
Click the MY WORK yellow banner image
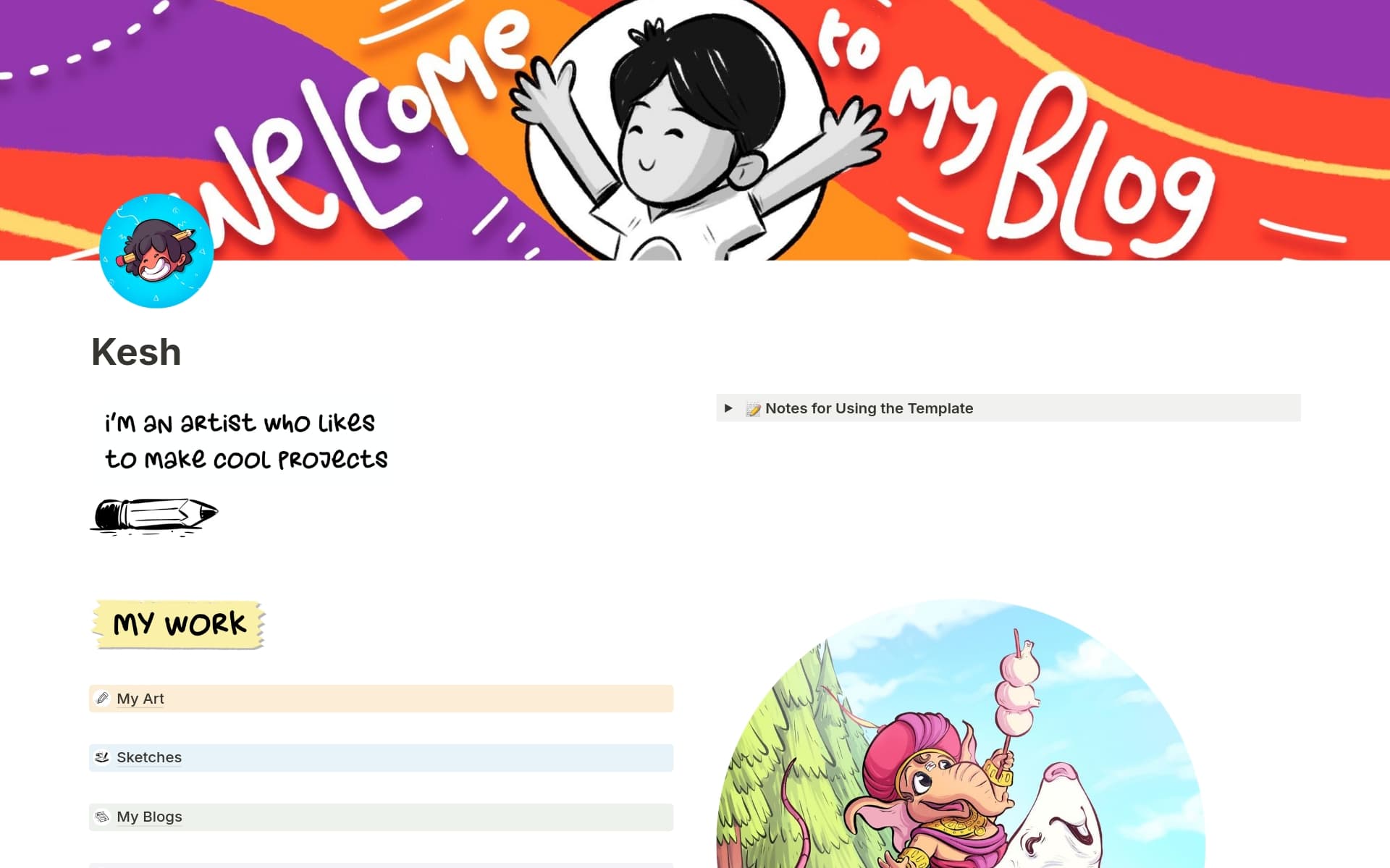coord(179,624)
